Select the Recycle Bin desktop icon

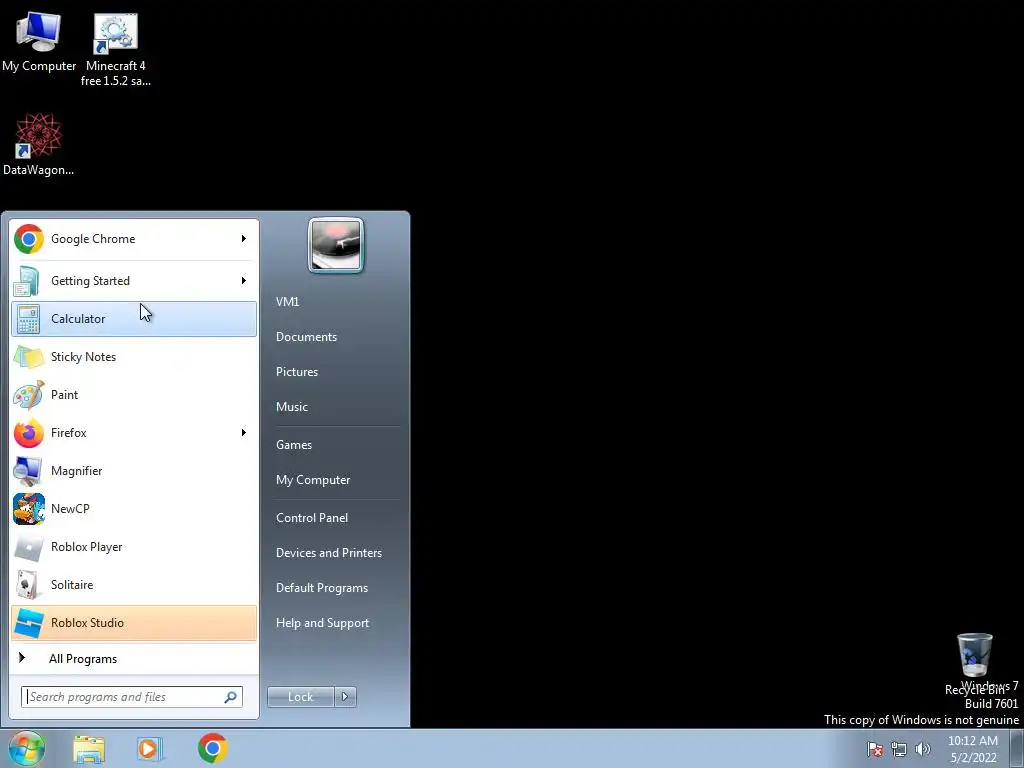(974, 664)
